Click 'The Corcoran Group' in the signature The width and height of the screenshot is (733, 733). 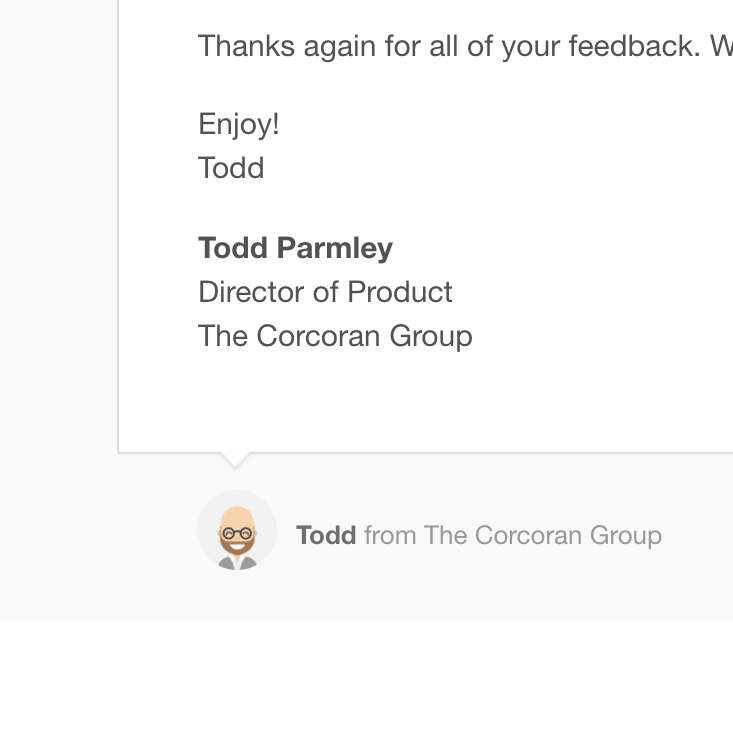[336, 336]
